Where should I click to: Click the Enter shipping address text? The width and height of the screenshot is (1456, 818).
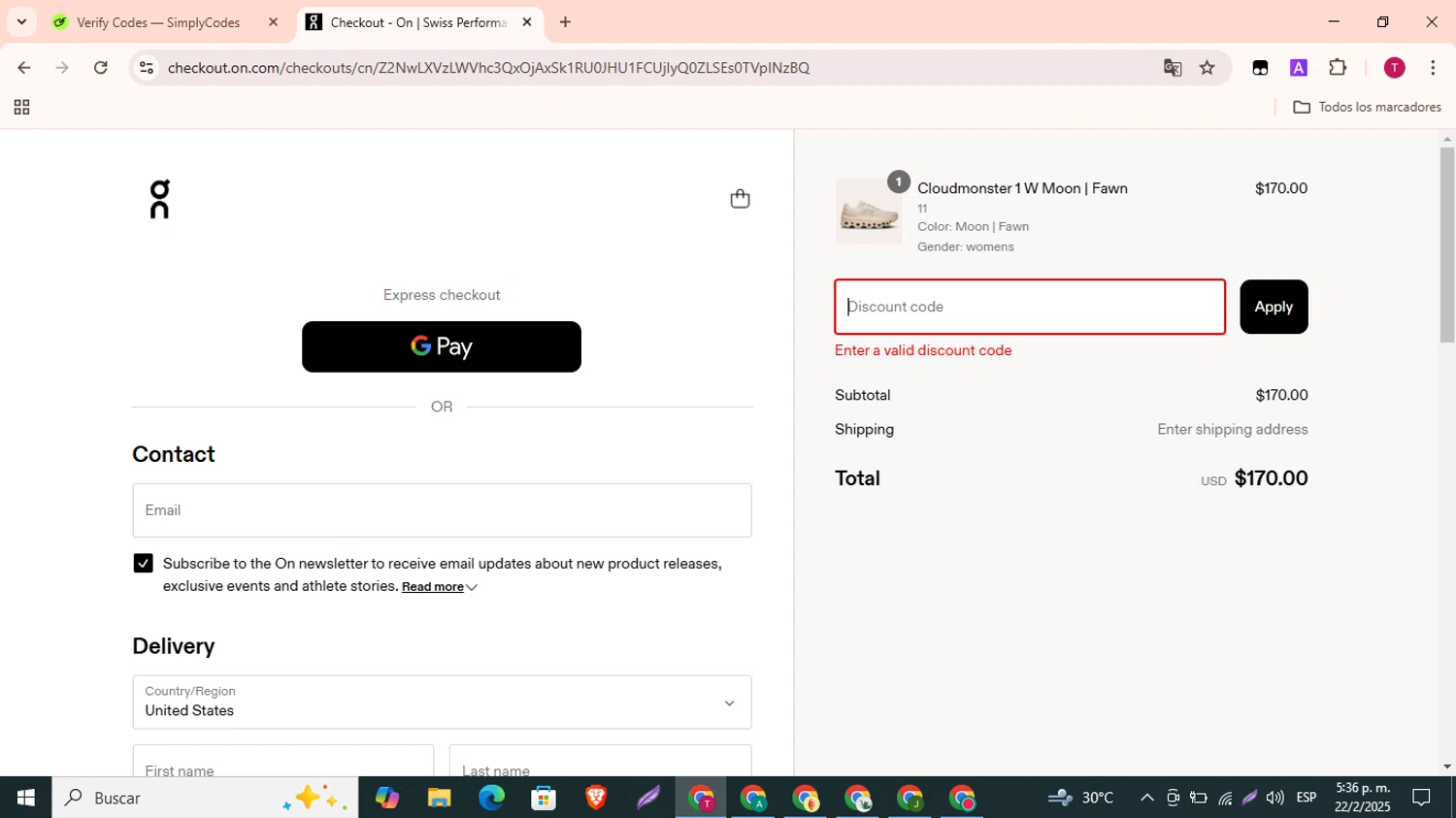point(1232,430)
